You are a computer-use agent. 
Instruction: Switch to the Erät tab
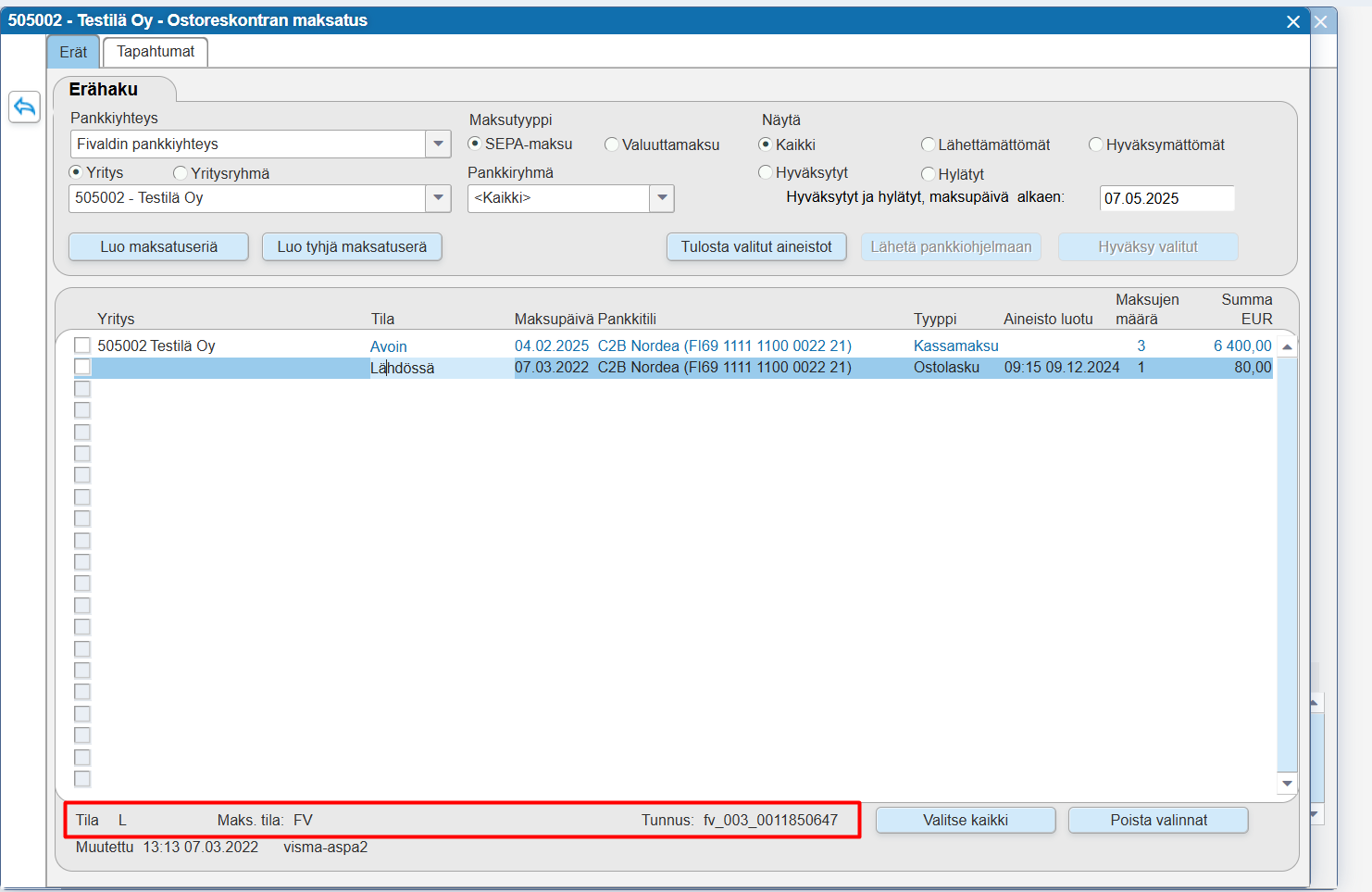(x=73, y=52)
